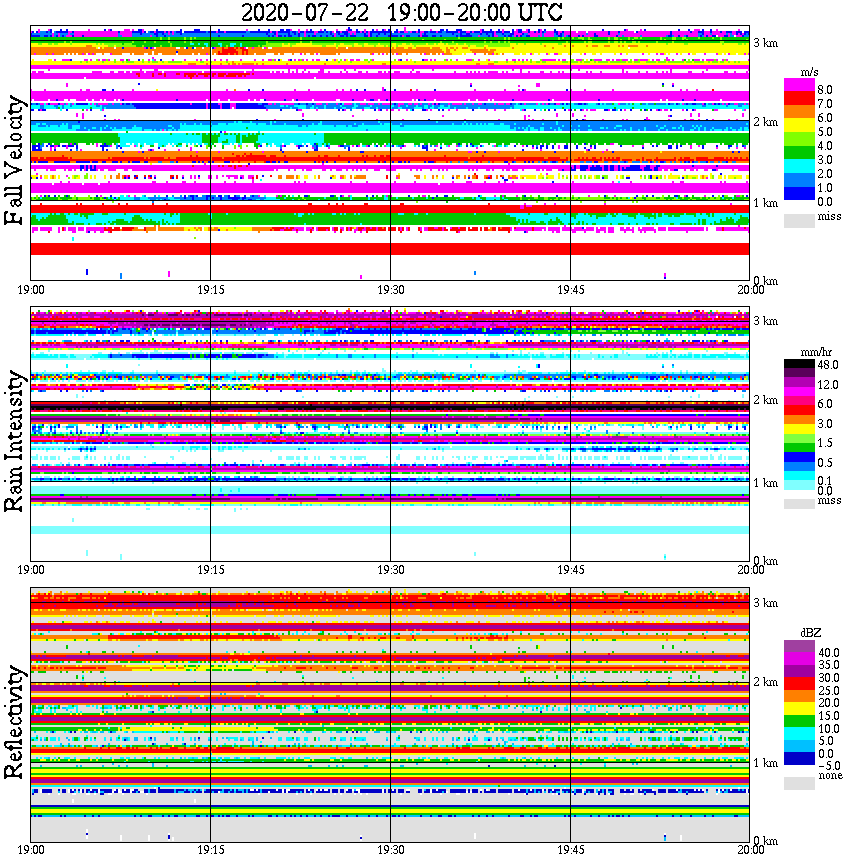Select the gray 'none' swatch in the dBZ legend
Screen dimensions: 850x868
click(799, 783)
